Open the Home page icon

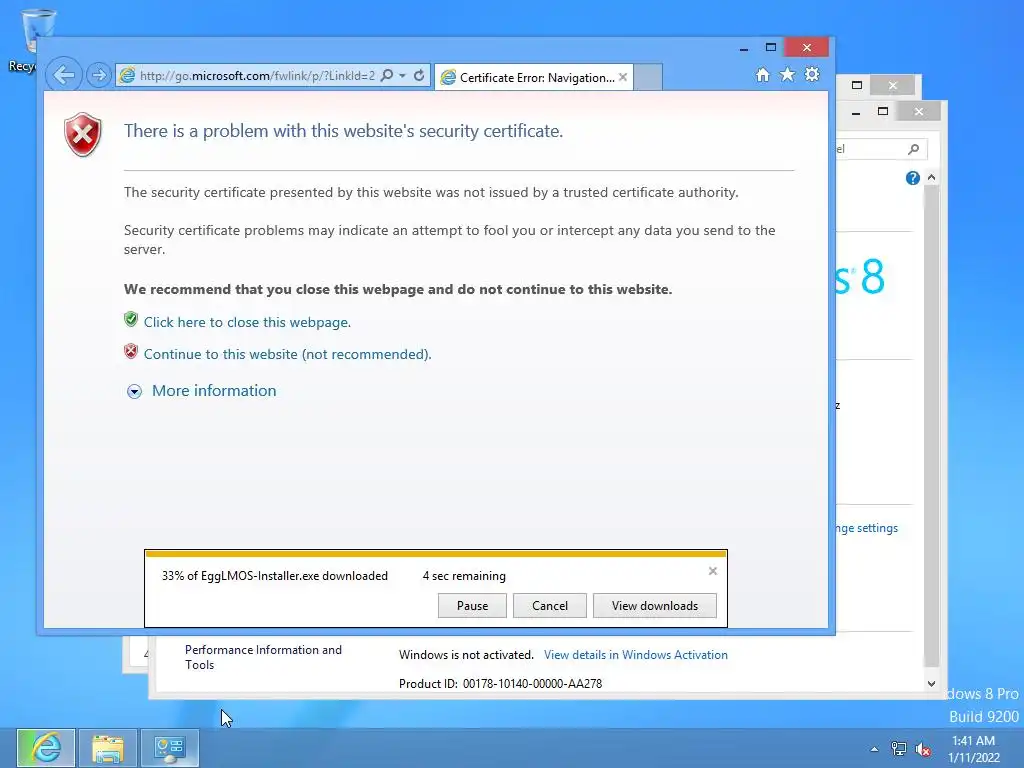point(762,75)
